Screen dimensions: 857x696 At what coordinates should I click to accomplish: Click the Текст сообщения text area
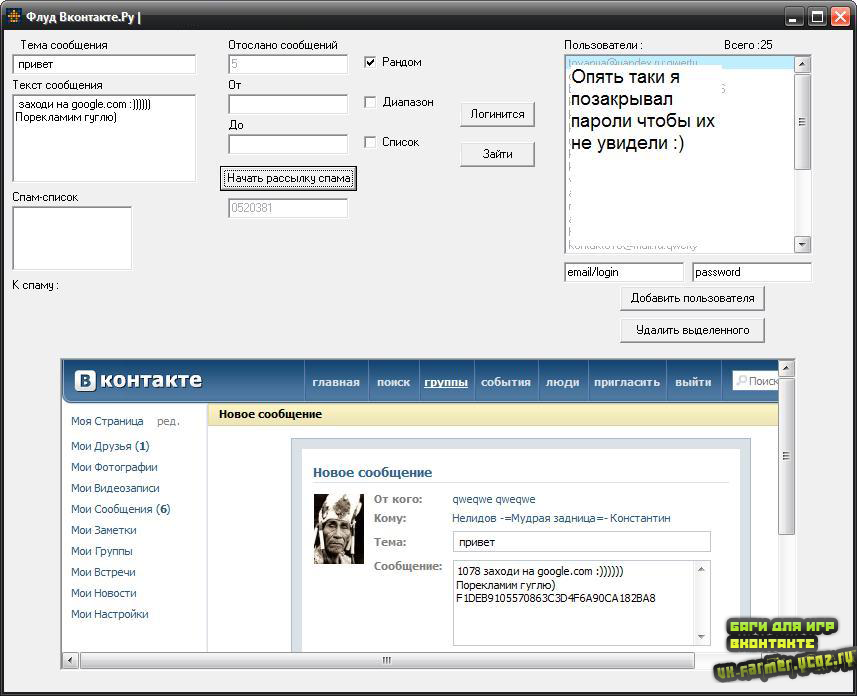tap(104, 138)
